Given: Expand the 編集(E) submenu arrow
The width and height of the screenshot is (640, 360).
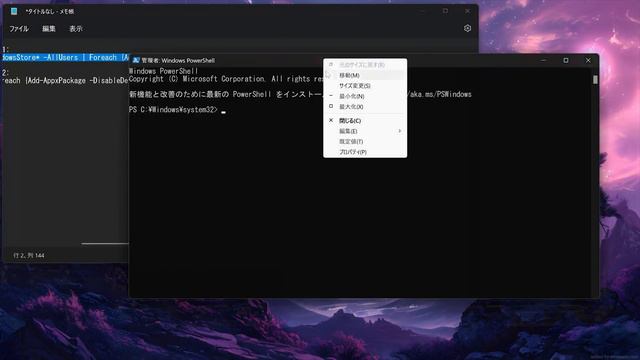Looking at the screenshot, I should coord(400,131).
